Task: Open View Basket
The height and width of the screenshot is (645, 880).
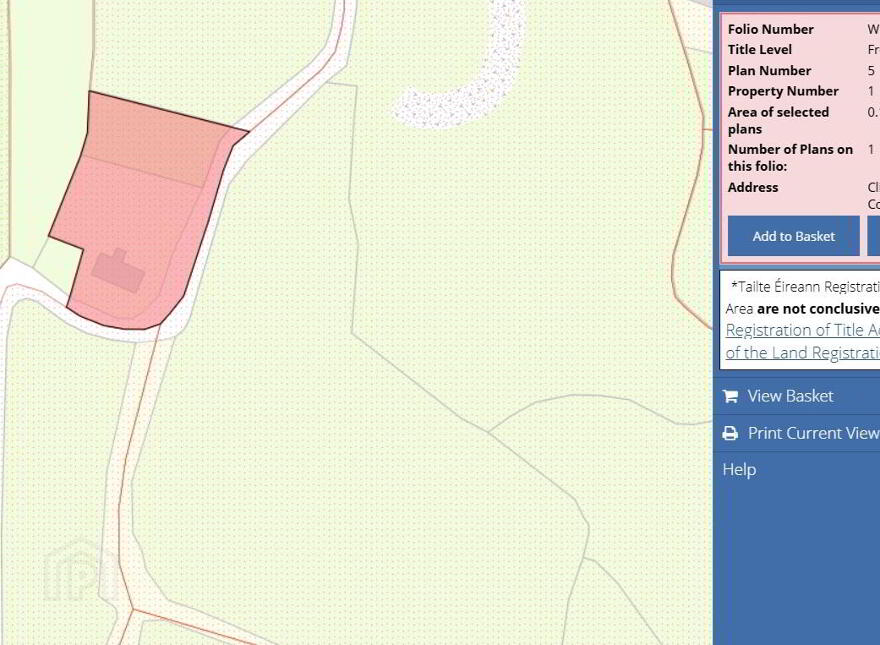Action: tap(790, 396)
